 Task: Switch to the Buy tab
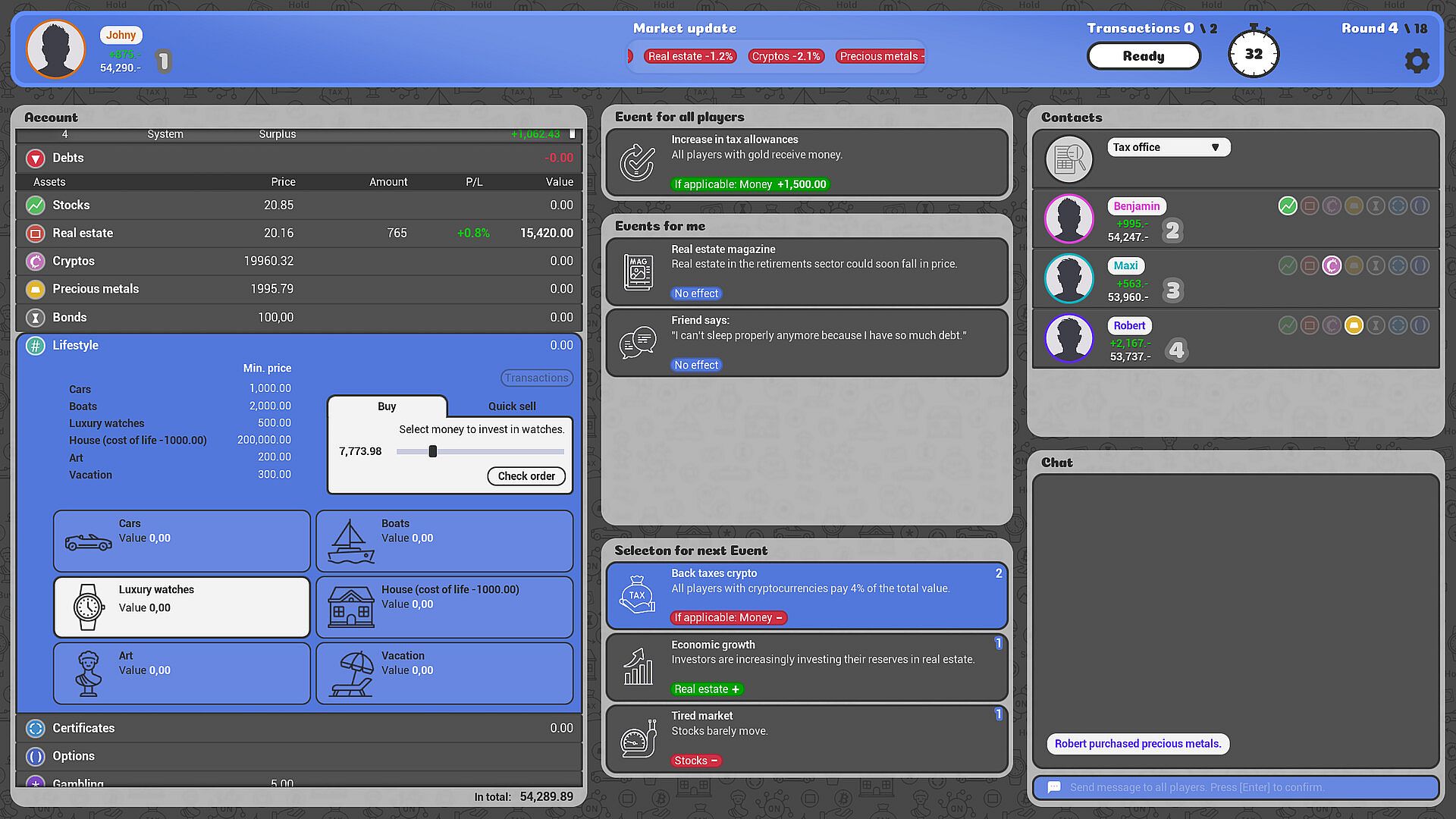(387, 406)
